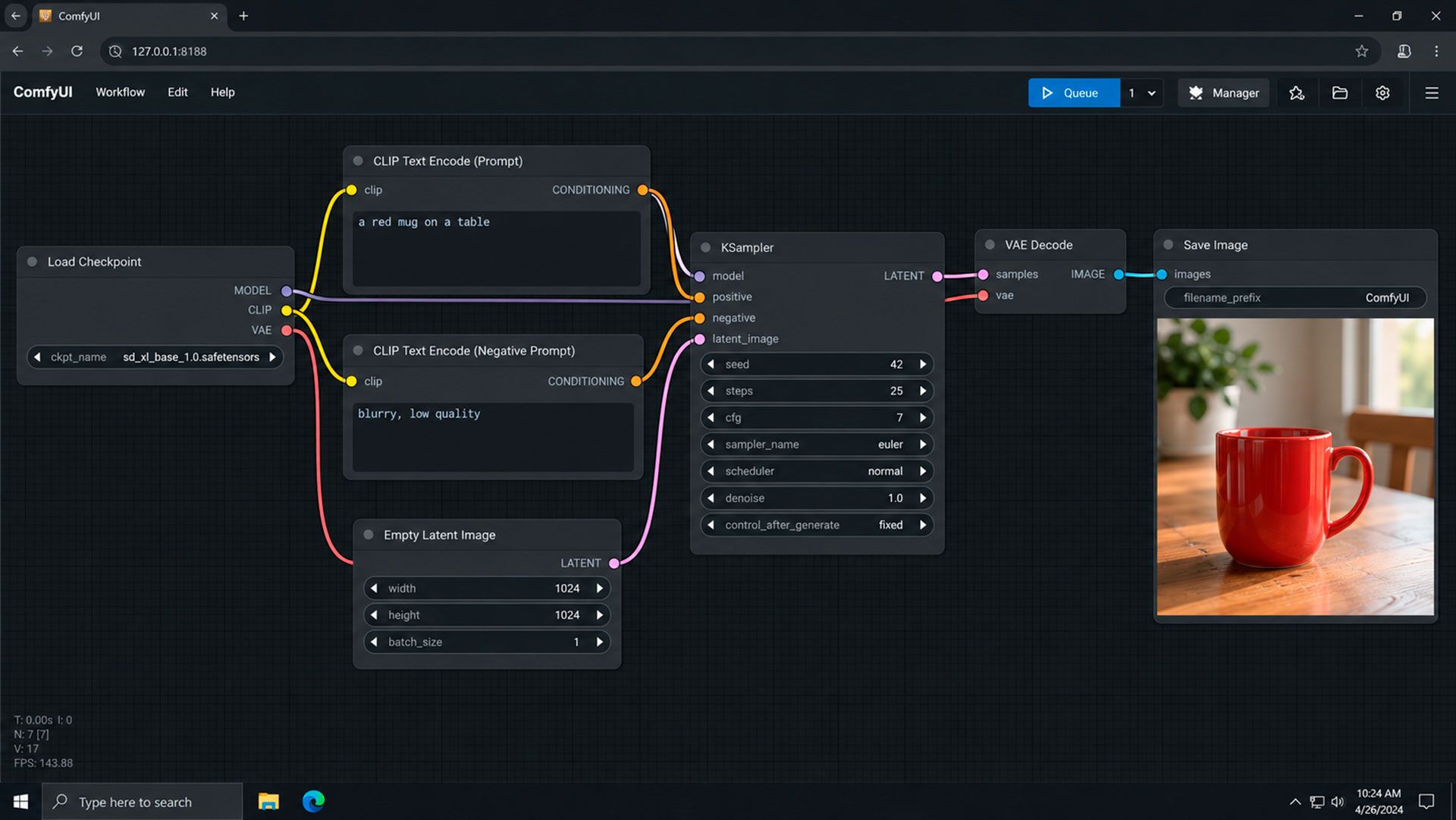This screenshot has width=1456, height=820.
Task: Click the denoise value slider field
Action: tap(817, 498)
